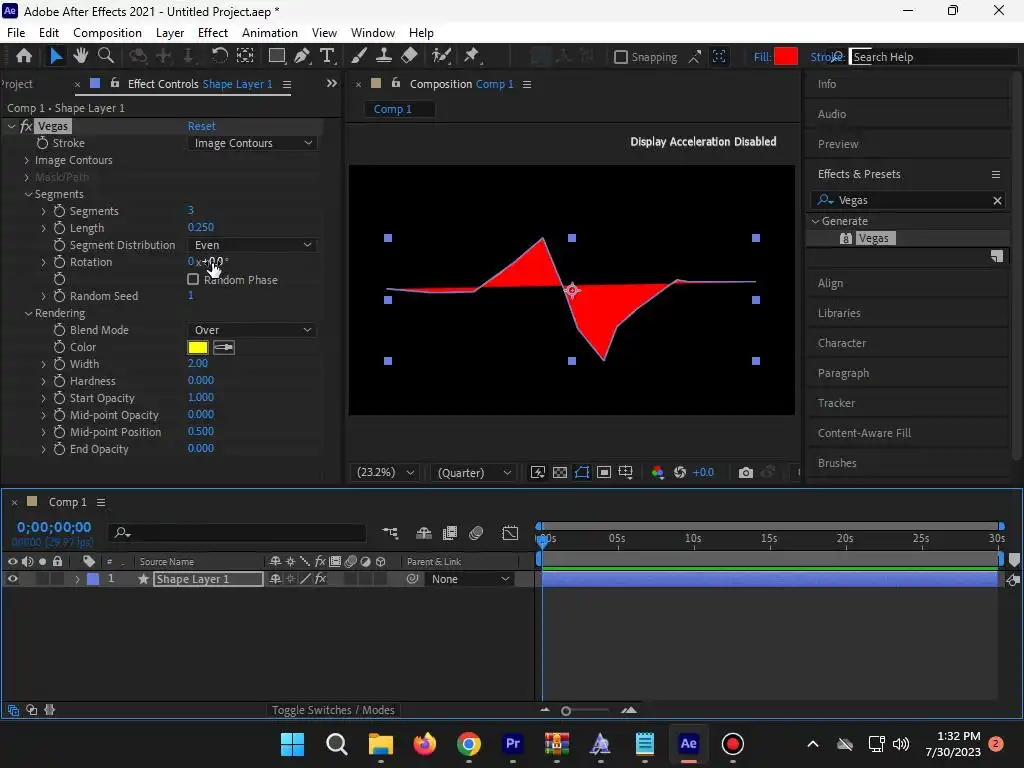The height and width of the screenshot is (768, 1024).
Task: Select the Clone Stamp tool
Action: click(384, 56)
